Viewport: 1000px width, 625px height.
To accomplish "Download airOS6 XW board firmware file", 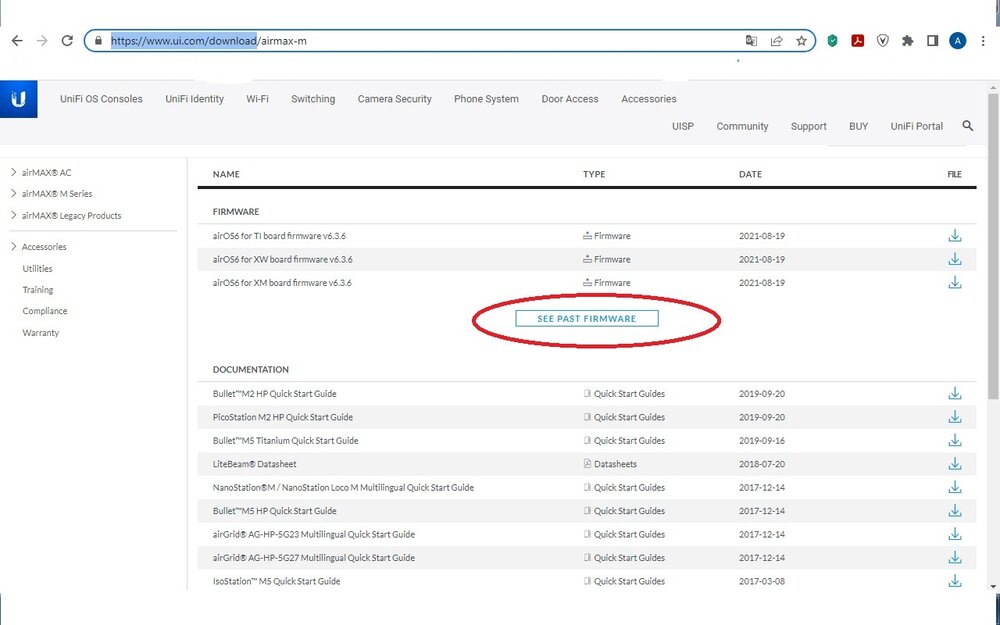I will tap(954, 259).
